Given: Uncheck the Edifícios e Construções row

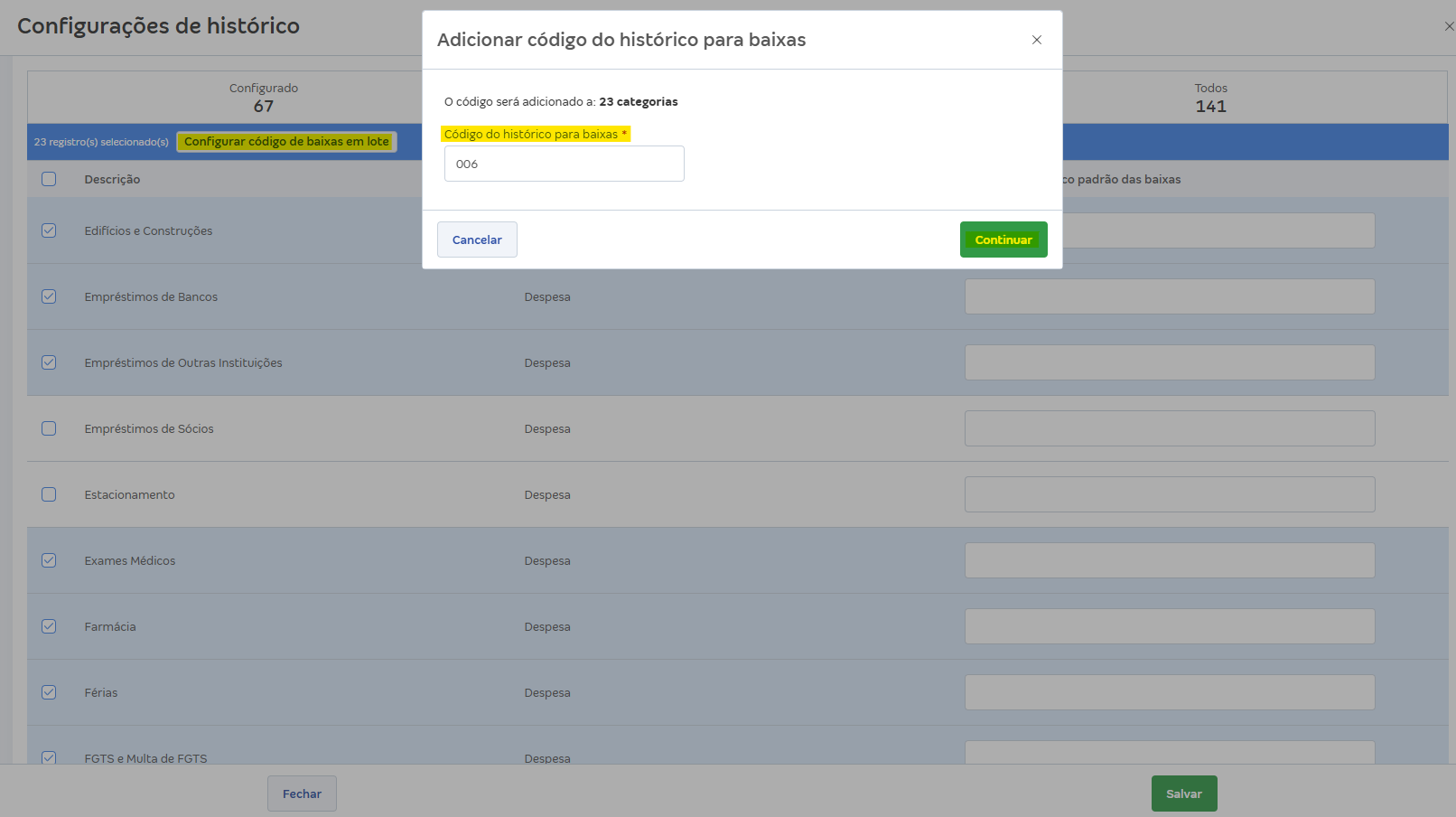Looking at the screenshot, I should click(49, 230).
